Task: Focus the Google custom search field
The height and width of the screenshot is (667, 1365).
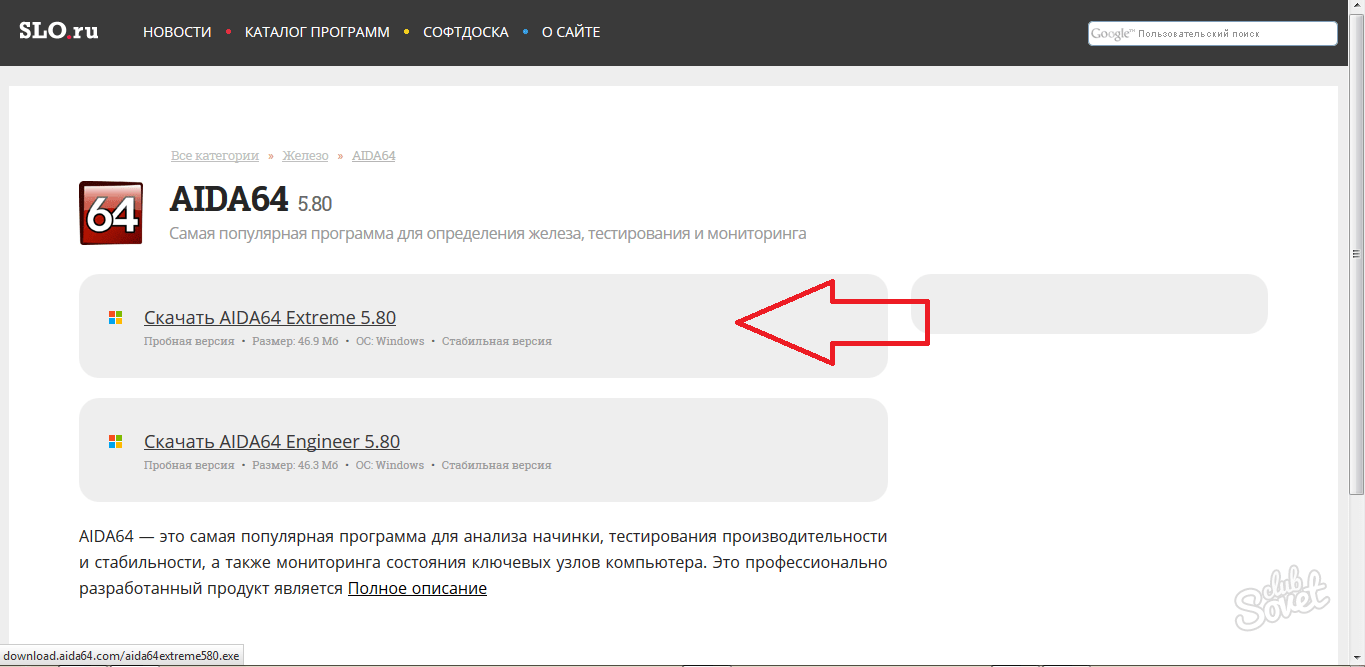Action: (1212, 34)
